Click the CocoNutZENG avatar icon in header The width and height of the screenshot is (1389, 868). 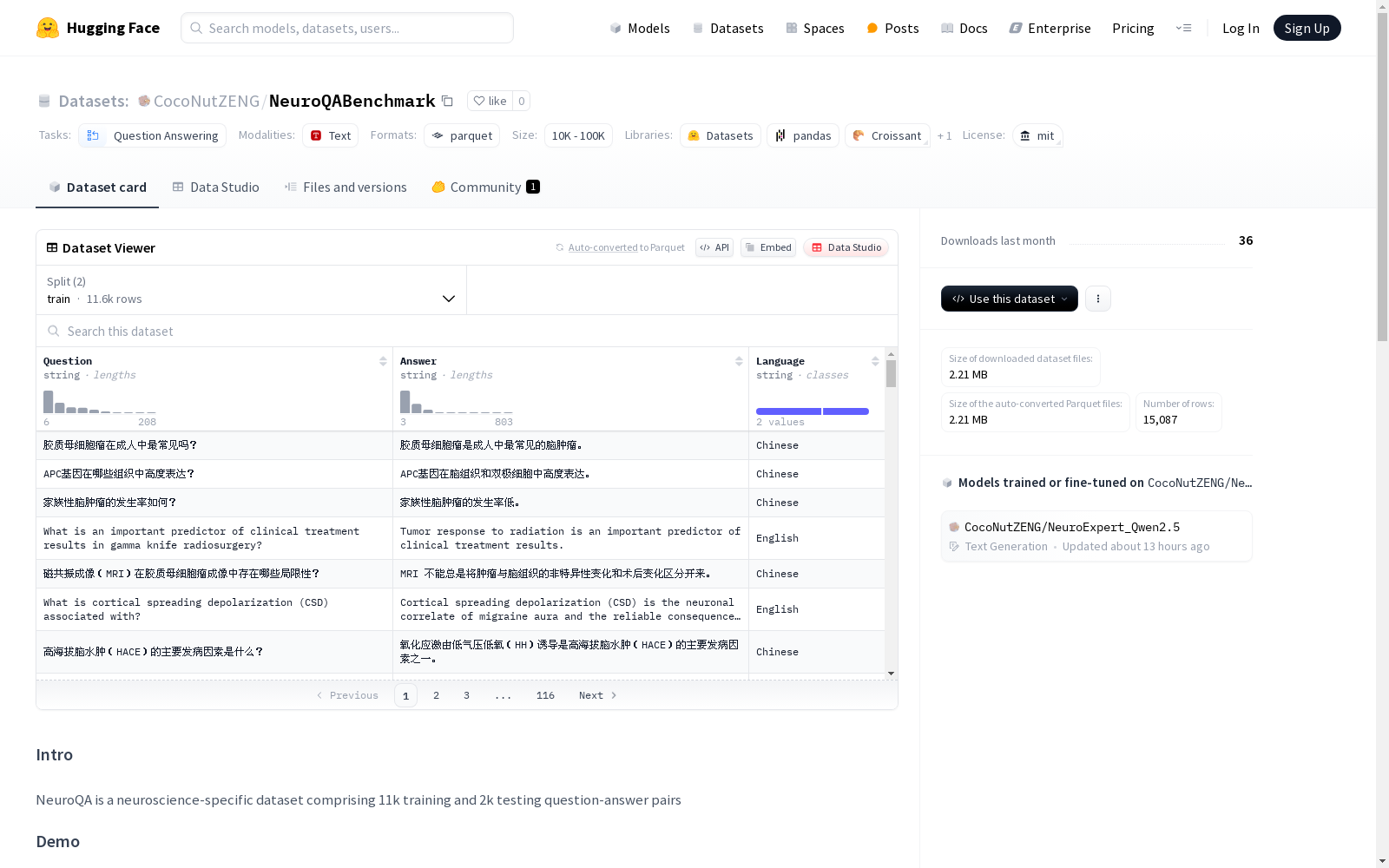[144, 101]
